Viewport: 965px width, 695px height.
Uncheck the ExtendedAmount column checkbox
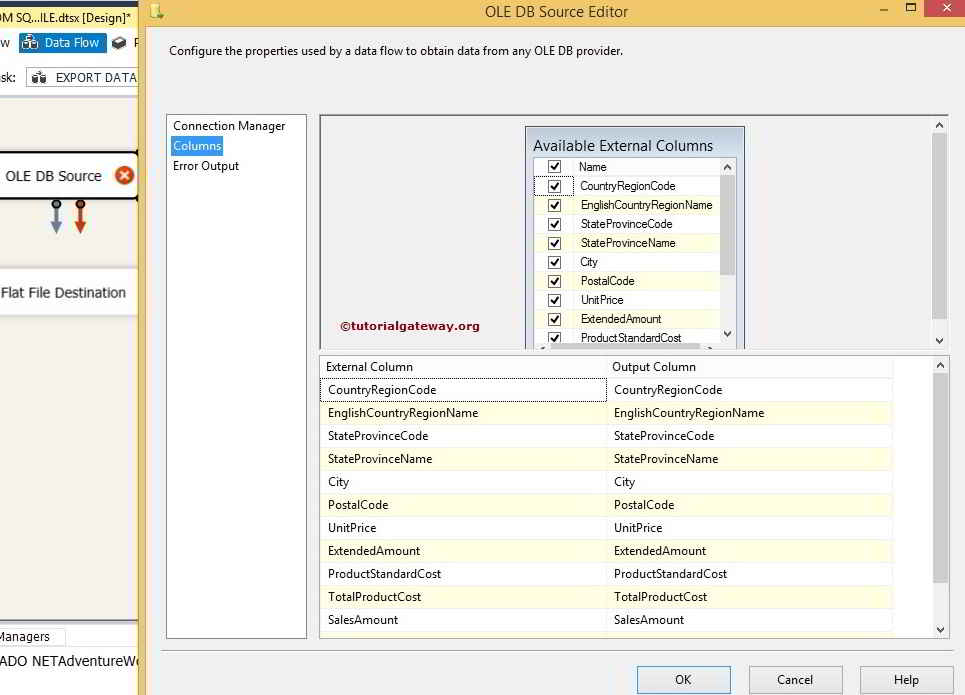pyautogui.click(x=554, y=319)
